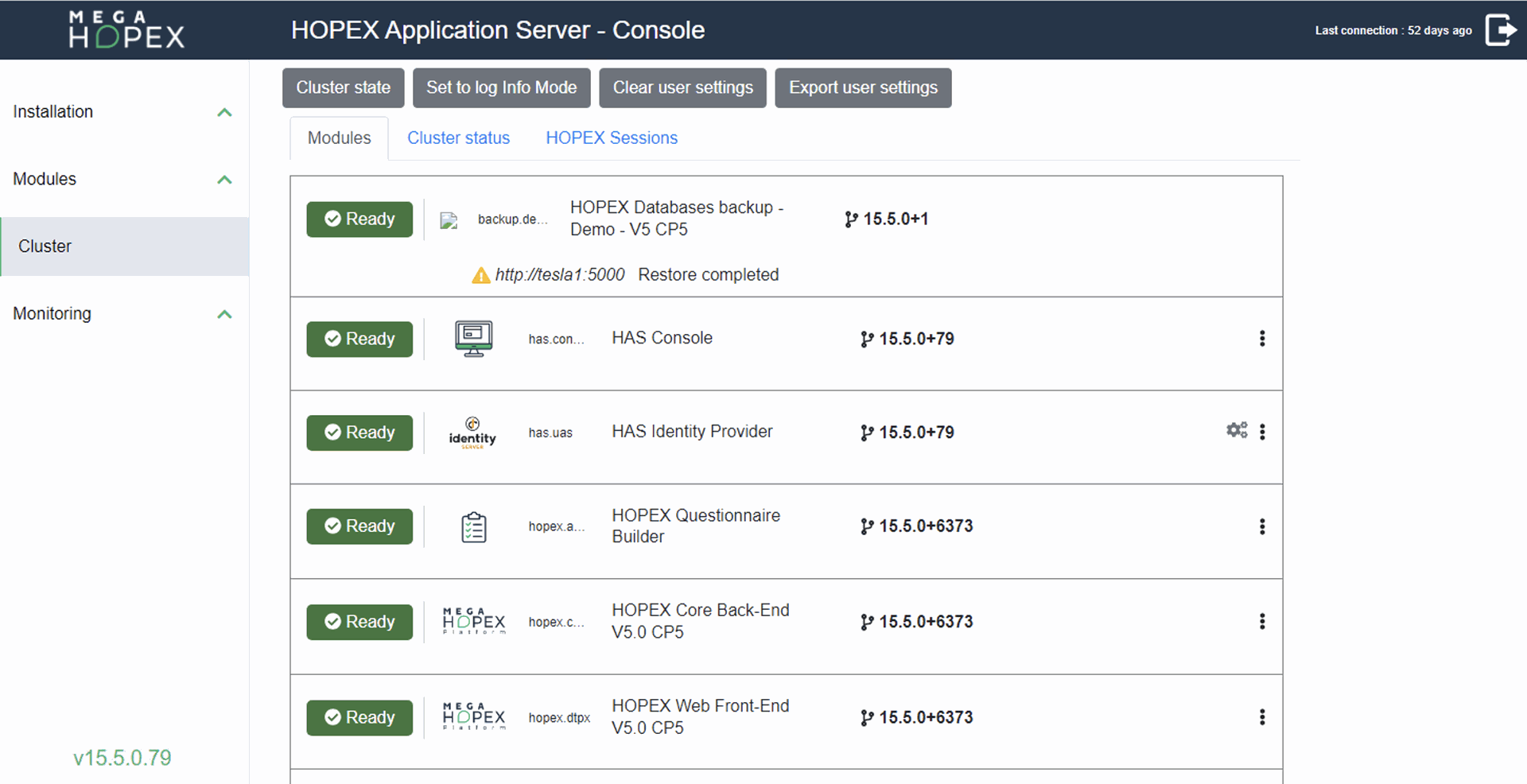Screen dimensions: 1527x784
Task: Collapse the Modules sidebar section
Action: pos(224,180)
